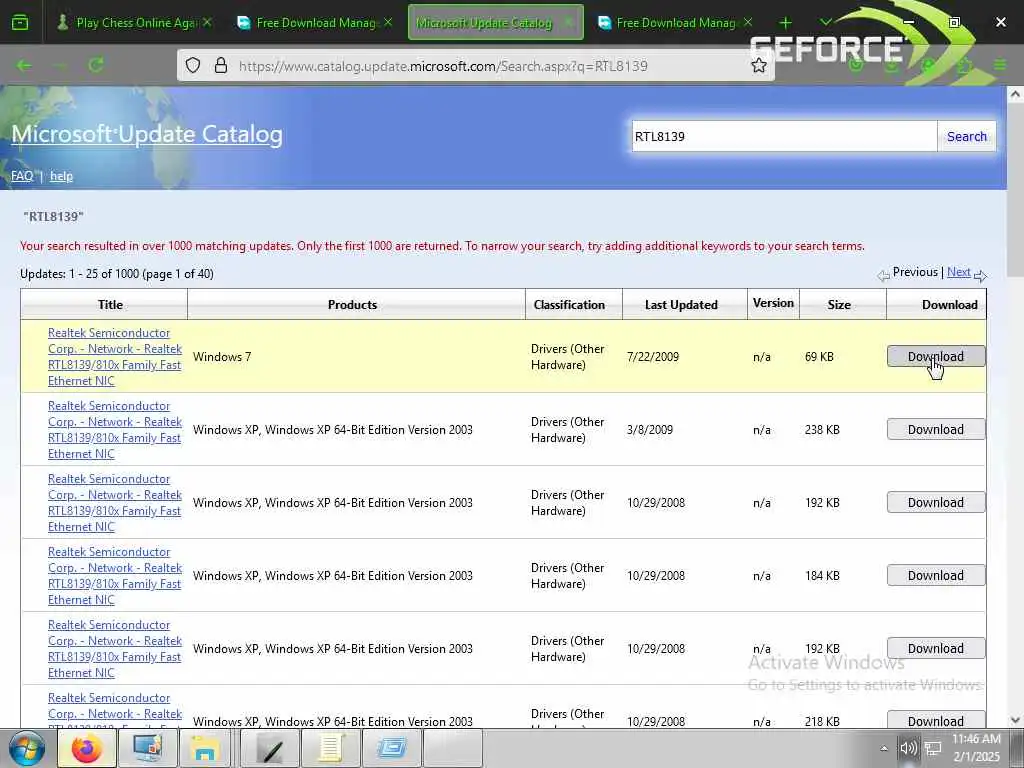Download the 238 KB driver dated 3/8/2009
This screenshot has height=768, width=1024.
pyautogui.click(x=936, y=429)
